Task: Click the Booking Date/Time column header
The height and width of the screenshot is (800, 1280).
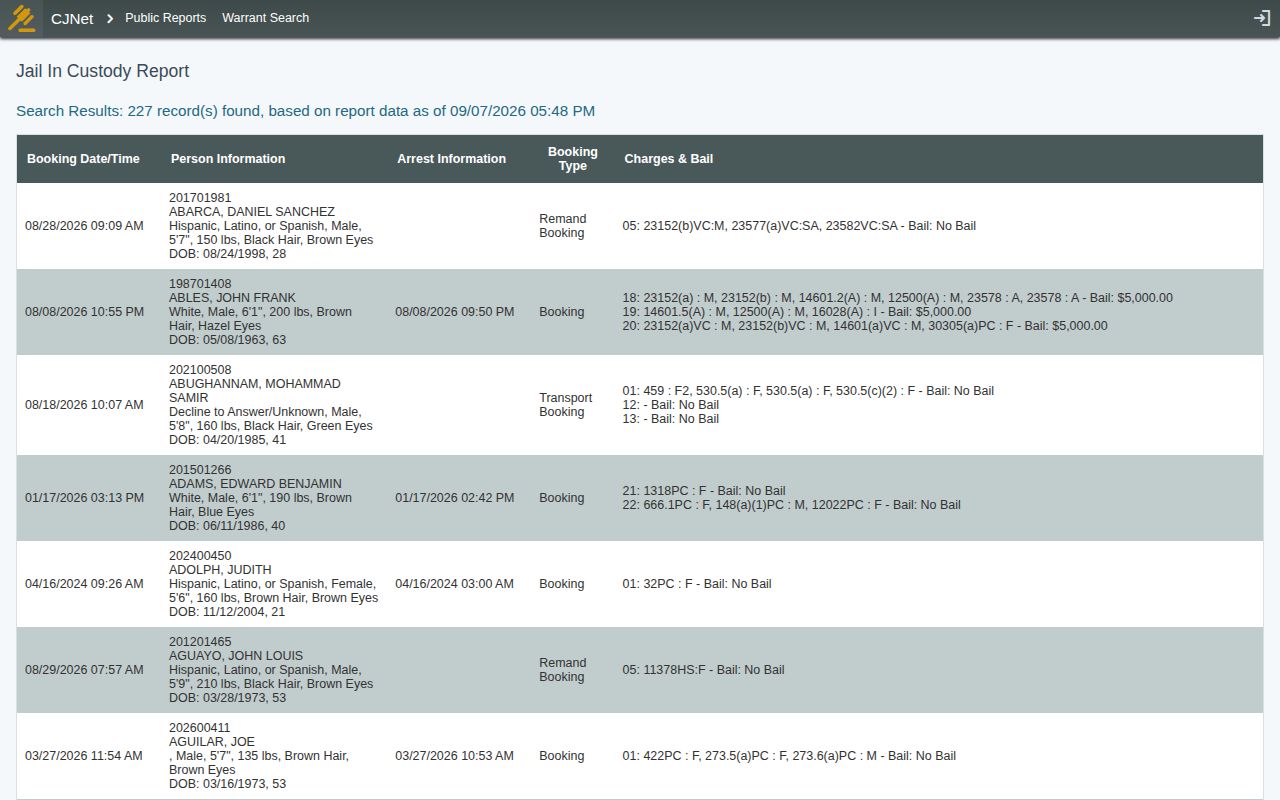Action: click(83, 159)
